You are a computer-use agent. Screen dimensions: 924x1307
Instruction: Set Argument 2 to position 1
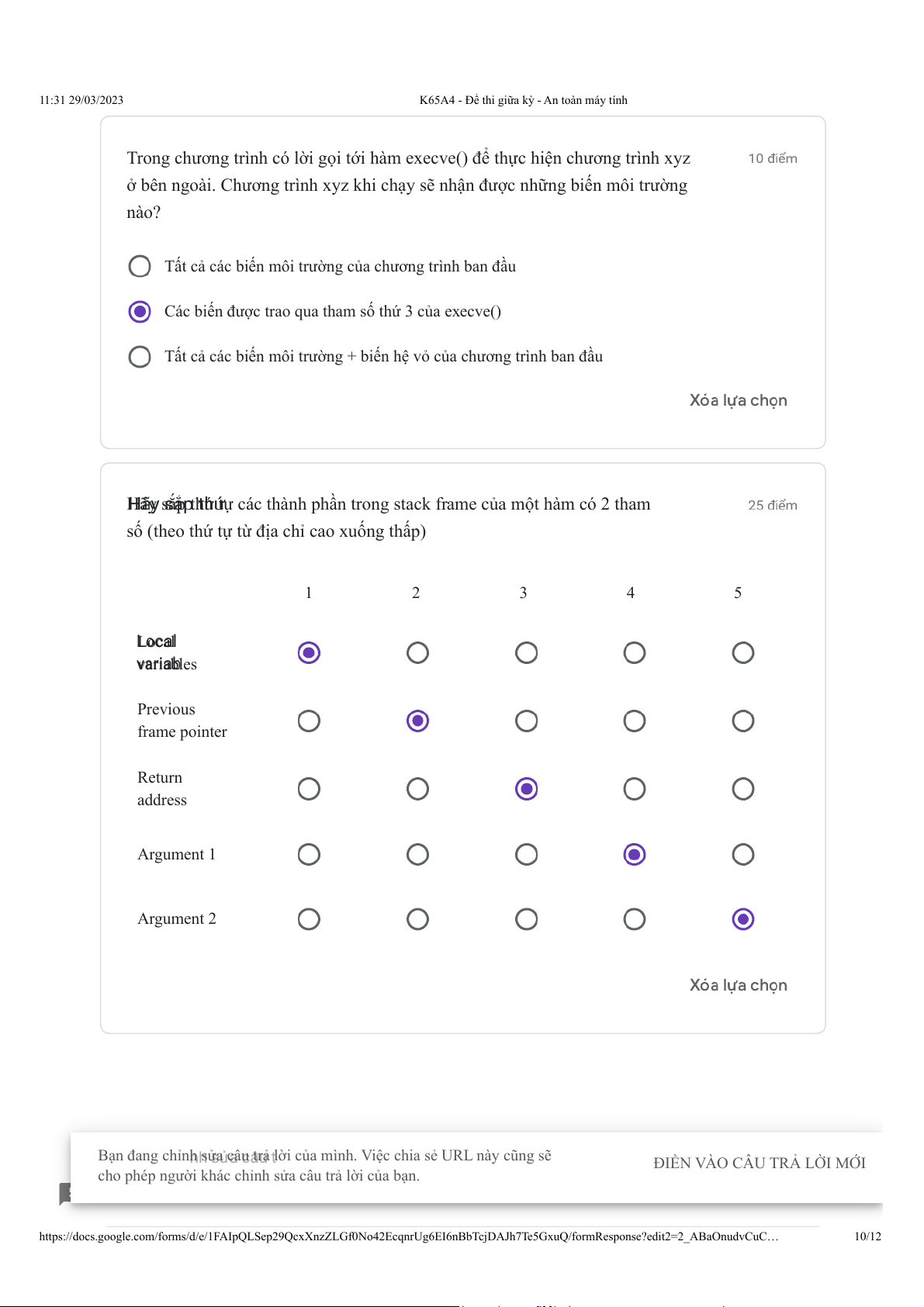tap(309, 919)
